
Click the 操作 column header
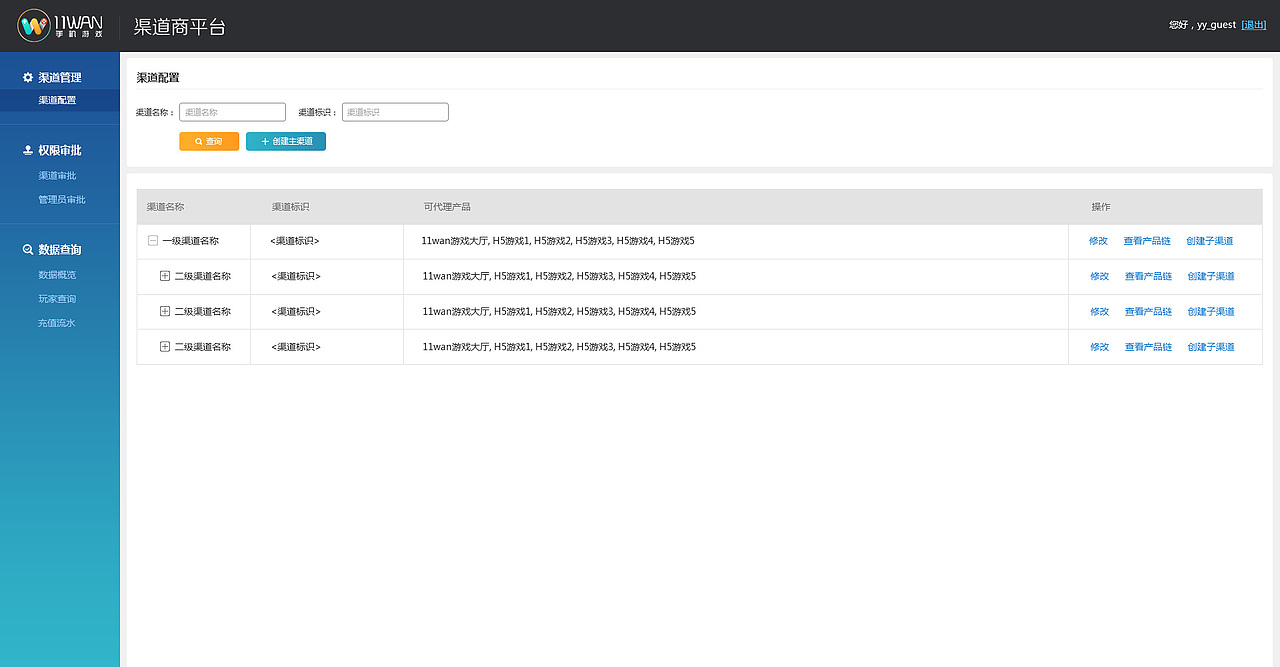pos(1101,207)
